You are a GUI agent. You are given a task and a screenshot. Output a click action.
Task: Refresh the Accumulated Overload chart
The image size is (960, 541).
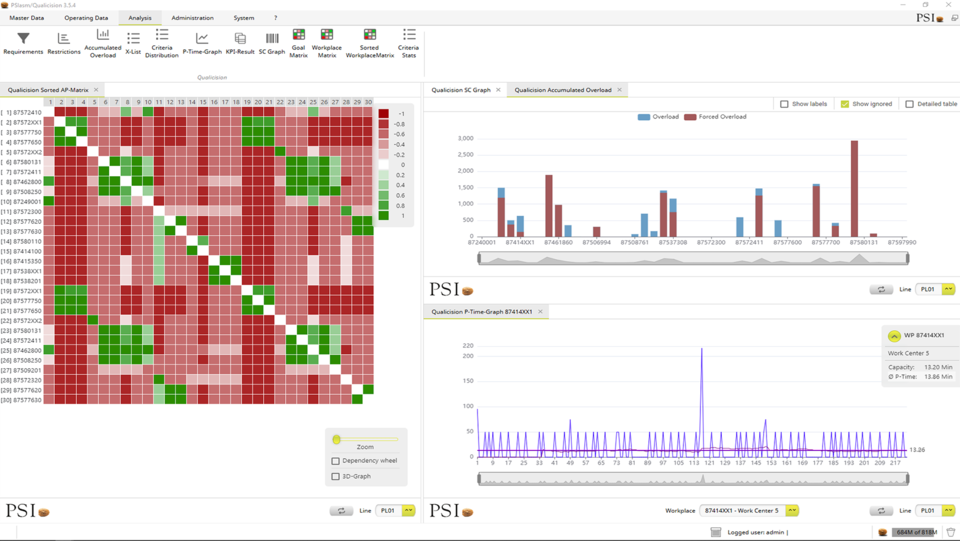pos(881,289)
